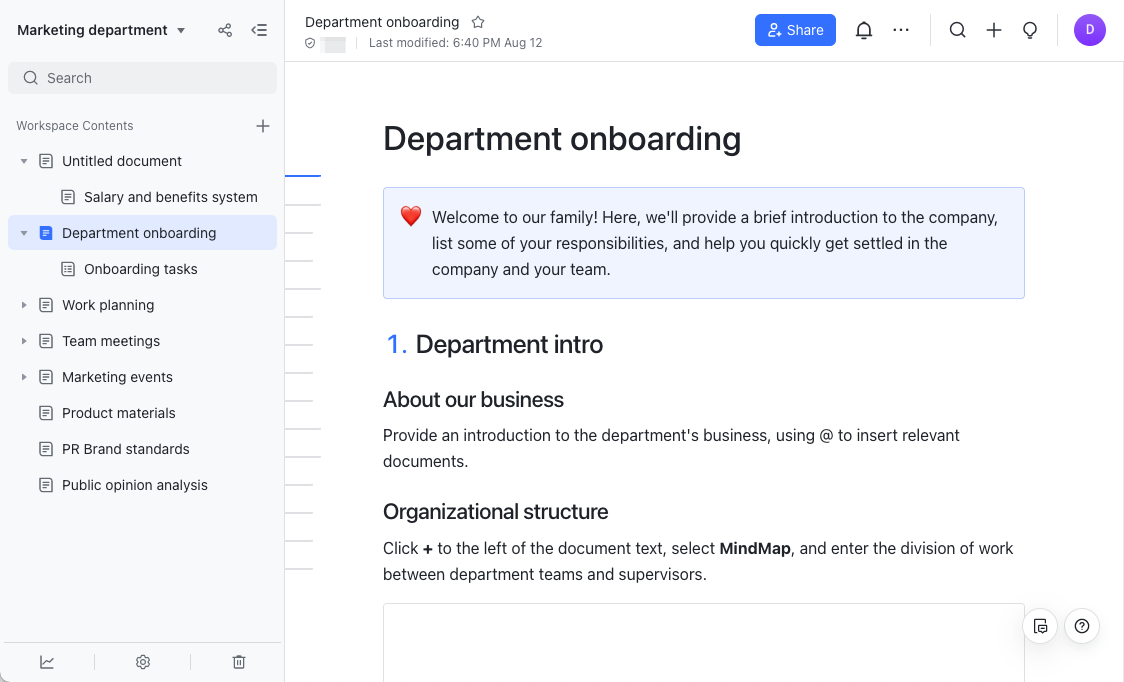The height and width of the screenshot is (682, 1124).
Task: Open the workspace analytics chart icon
Action: point(47,662)
